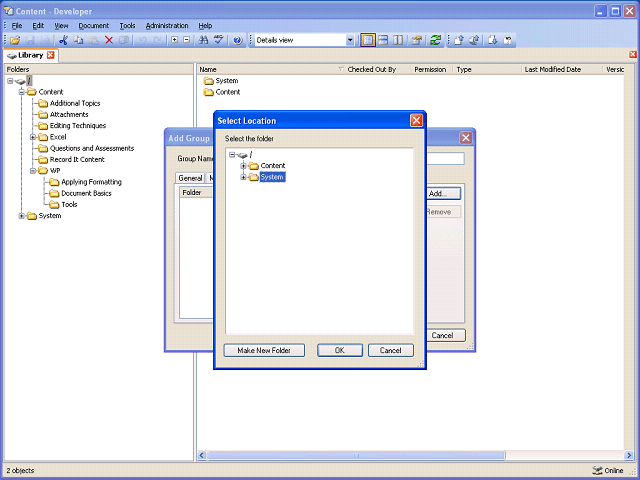Collapse the WP folder in Folders pane

(x=33, y=171)
